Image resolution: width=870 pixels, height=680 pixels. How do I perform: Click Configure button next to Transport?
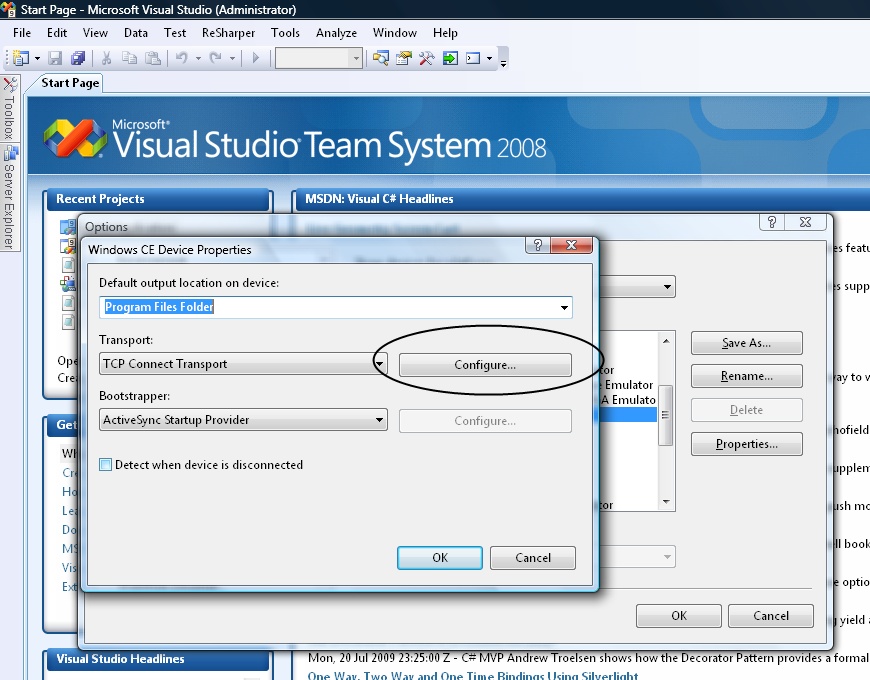point(485,365)
